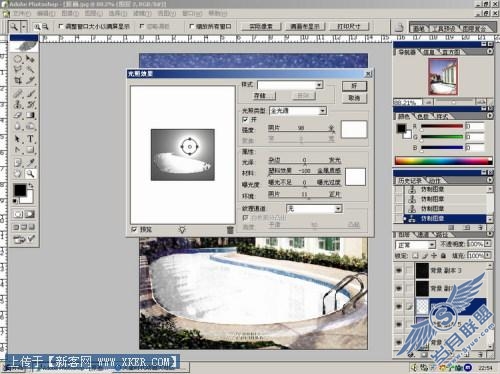Image resolution: width=500 pixels, height=374 pixels.
Task: Switch to the Actions tab
Action: [x=435, y=181]
